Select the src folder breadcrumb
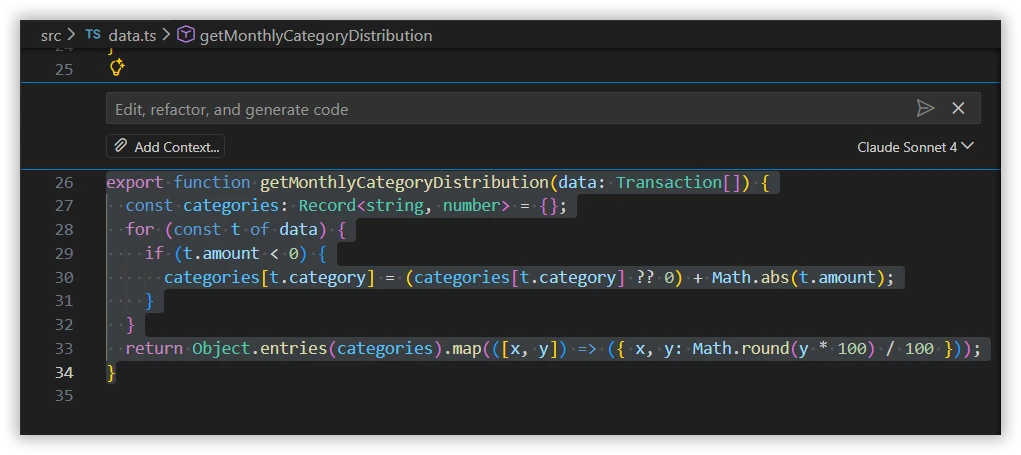1021x455 pixels. 50,35
